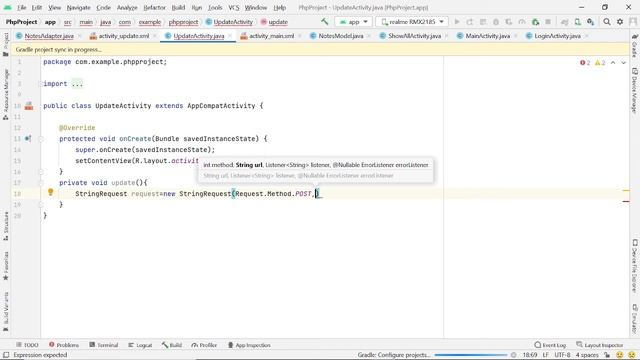The height and width of the screenshot is (360, 640).
Task: Open the Structure side panel
Action: point(6,226)
